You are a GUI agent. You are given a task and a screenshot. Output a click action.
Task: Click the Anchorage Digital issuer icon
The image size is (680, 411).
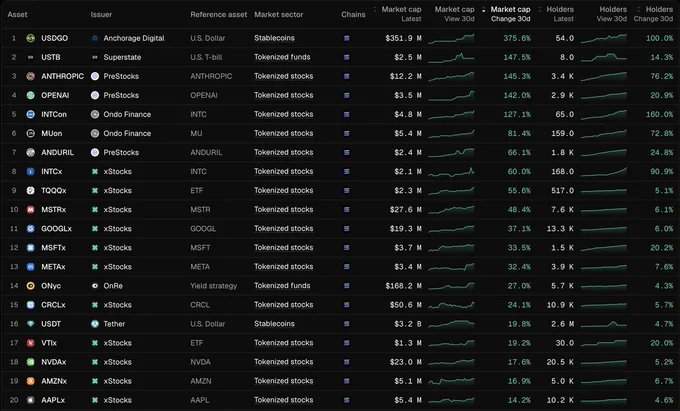(x=95, y=38)
